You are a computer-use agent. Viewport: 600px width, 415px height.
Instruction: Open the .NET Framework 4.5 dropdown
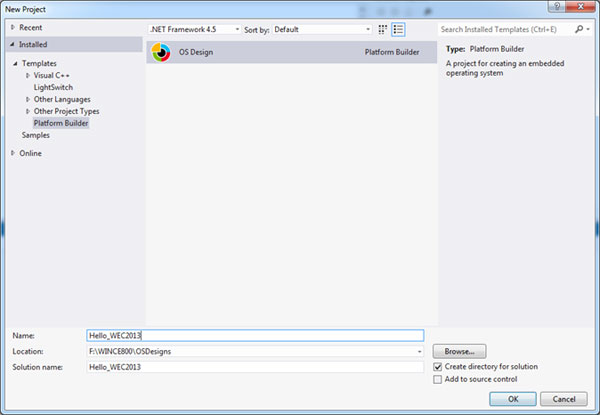195,29
